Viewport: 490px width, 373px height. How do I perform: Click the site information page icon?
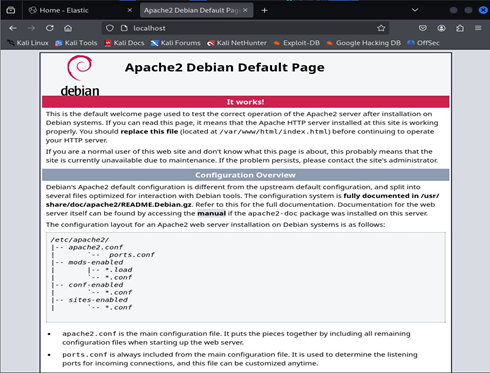[124, 28]
